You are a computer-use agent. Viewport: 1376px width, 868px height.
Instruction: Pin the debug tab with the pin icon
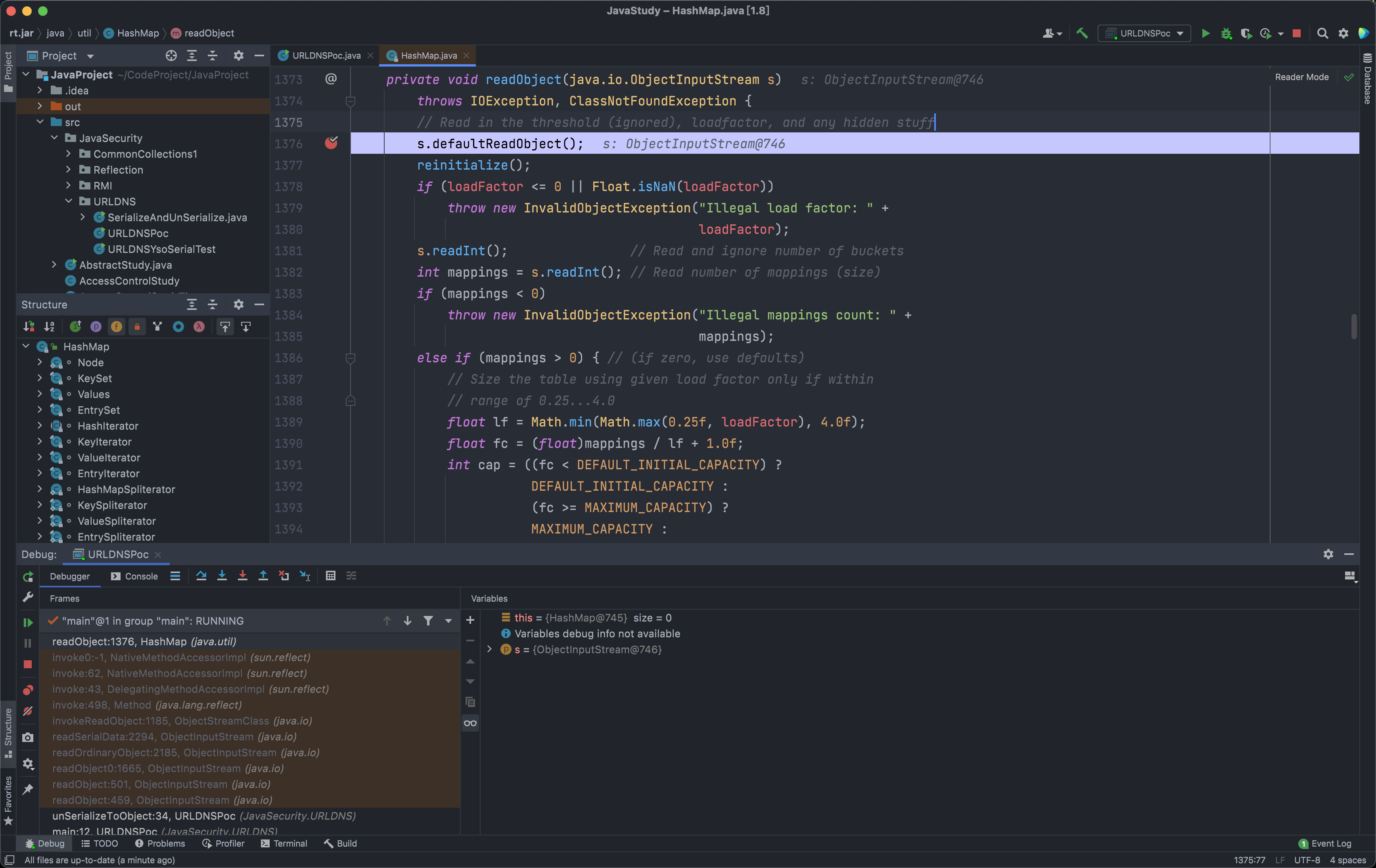pyautogui.click(x=27, y=789)
